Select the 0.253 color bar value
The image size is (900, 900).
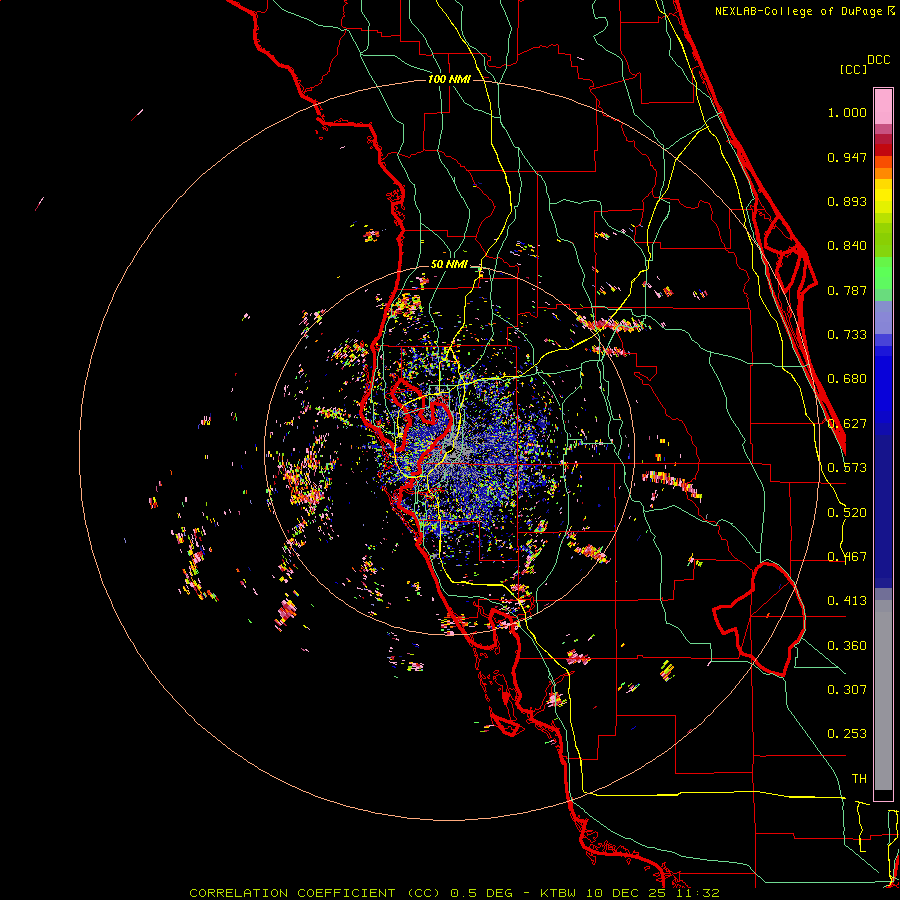(x=847, y=734)
